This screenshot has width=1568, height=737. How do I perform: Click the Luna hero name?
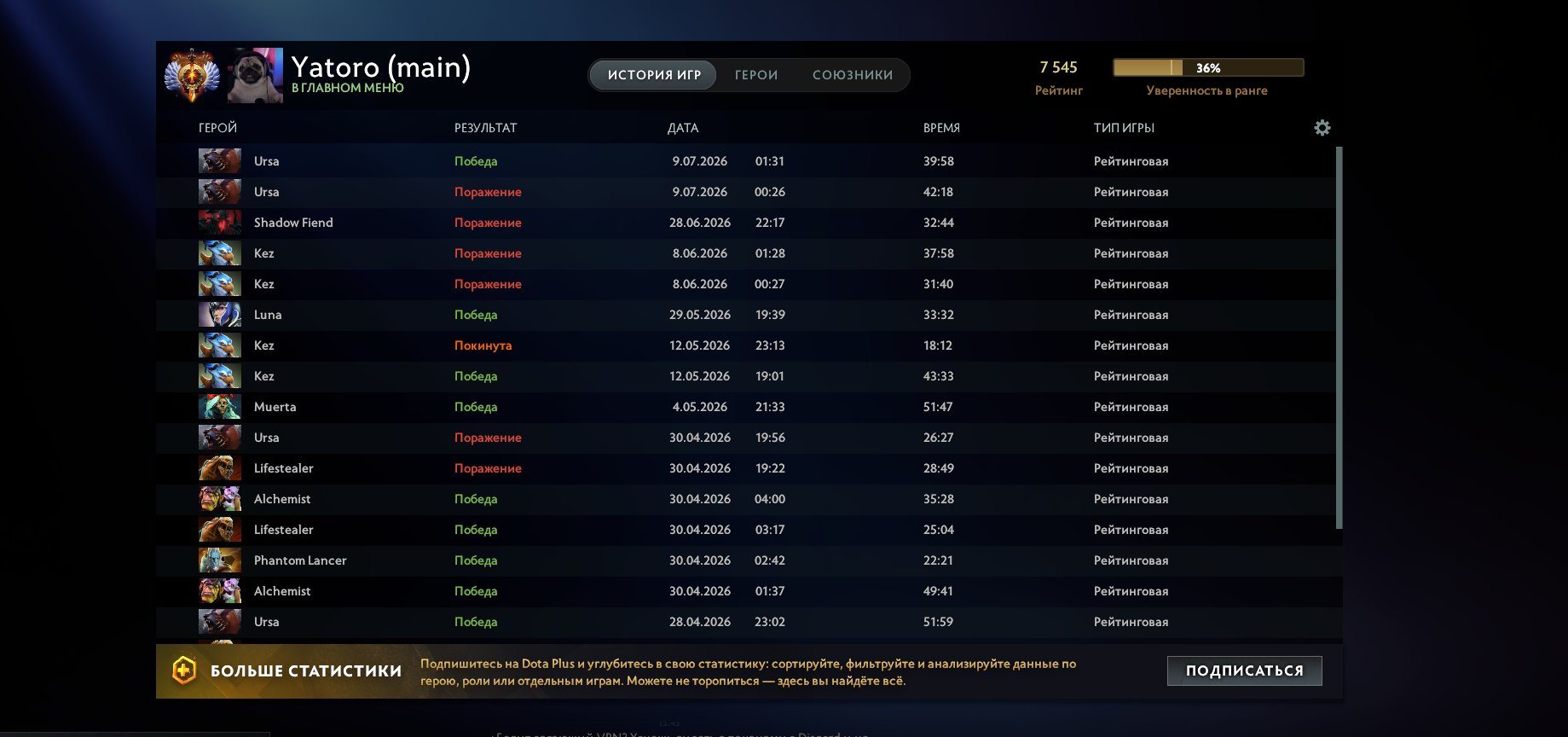point(268,315)
